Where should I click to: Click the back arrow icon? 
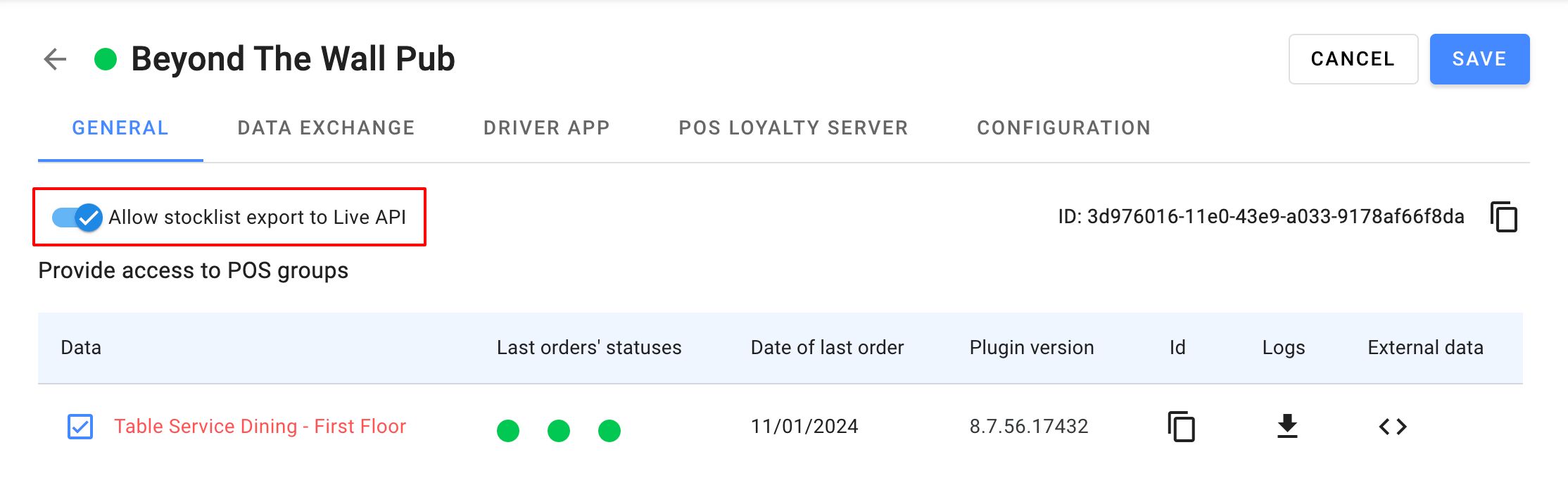(55, 59)
